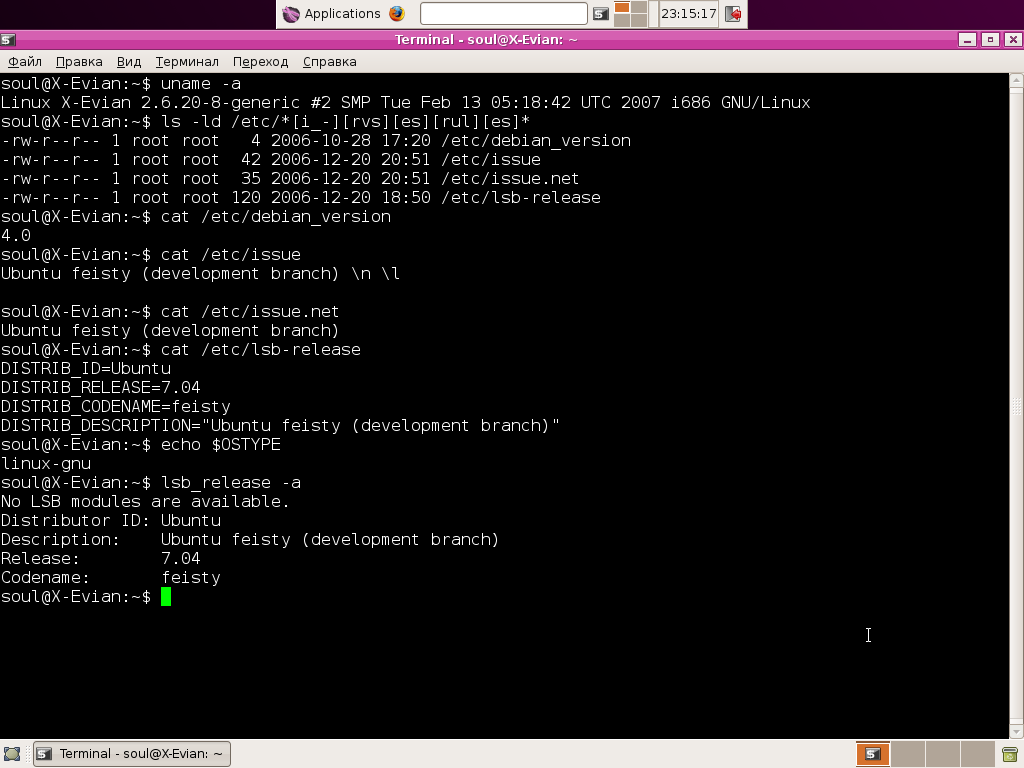Open the Терминал menu
Image resolution: width=1024 pixels, height=768 pixels.
tap(187, 61)
